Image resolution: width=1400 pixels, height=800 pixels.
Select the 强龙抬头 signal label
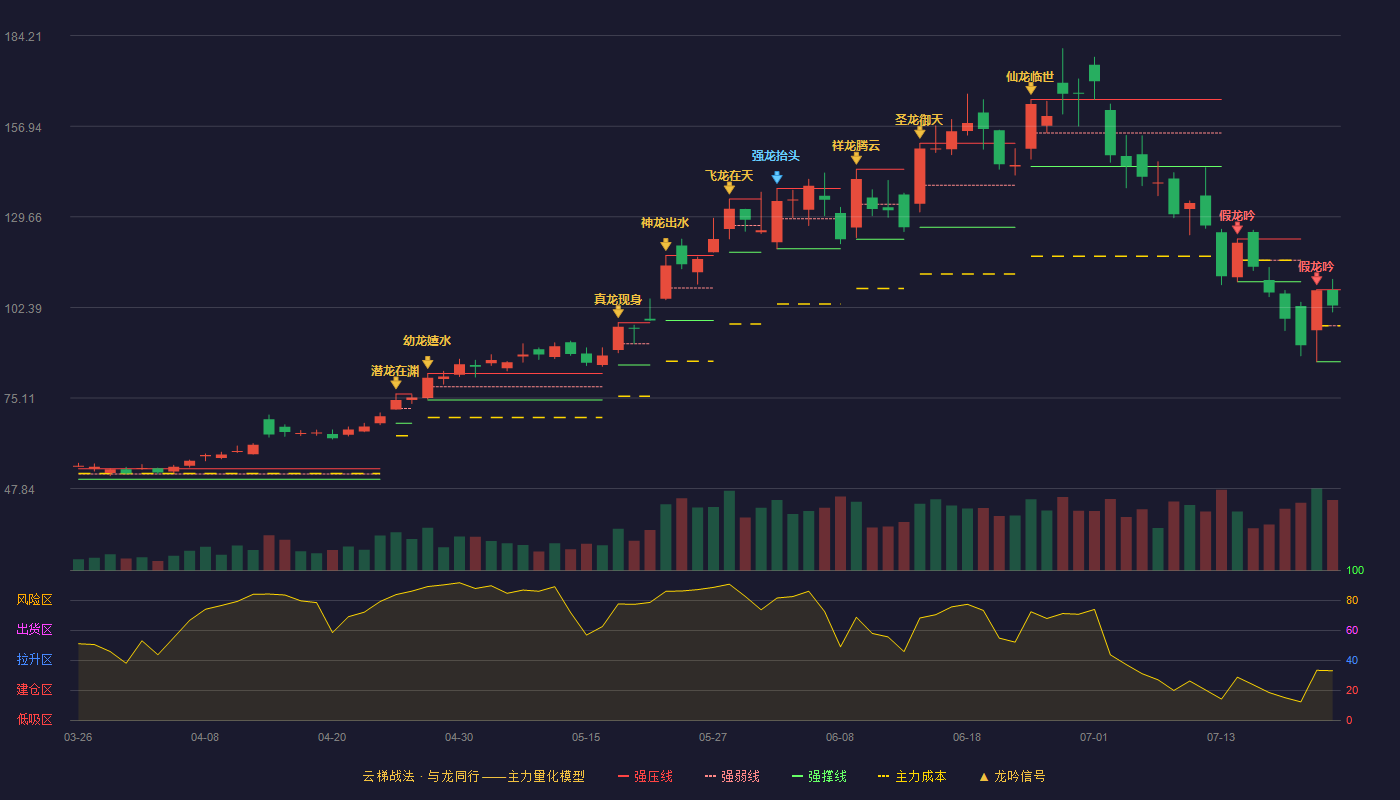(x=776, y=156)
